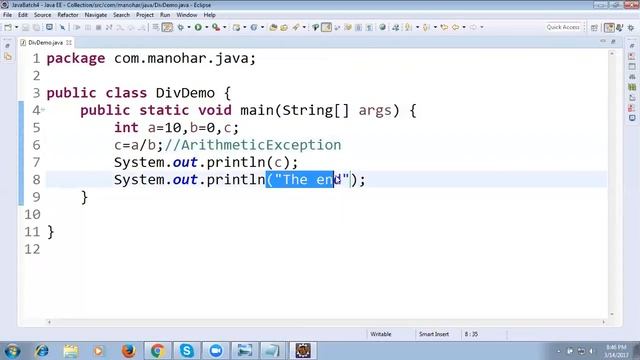
Task: Expand the New Java Class dropdown arrow
Action: click(262, 27)
